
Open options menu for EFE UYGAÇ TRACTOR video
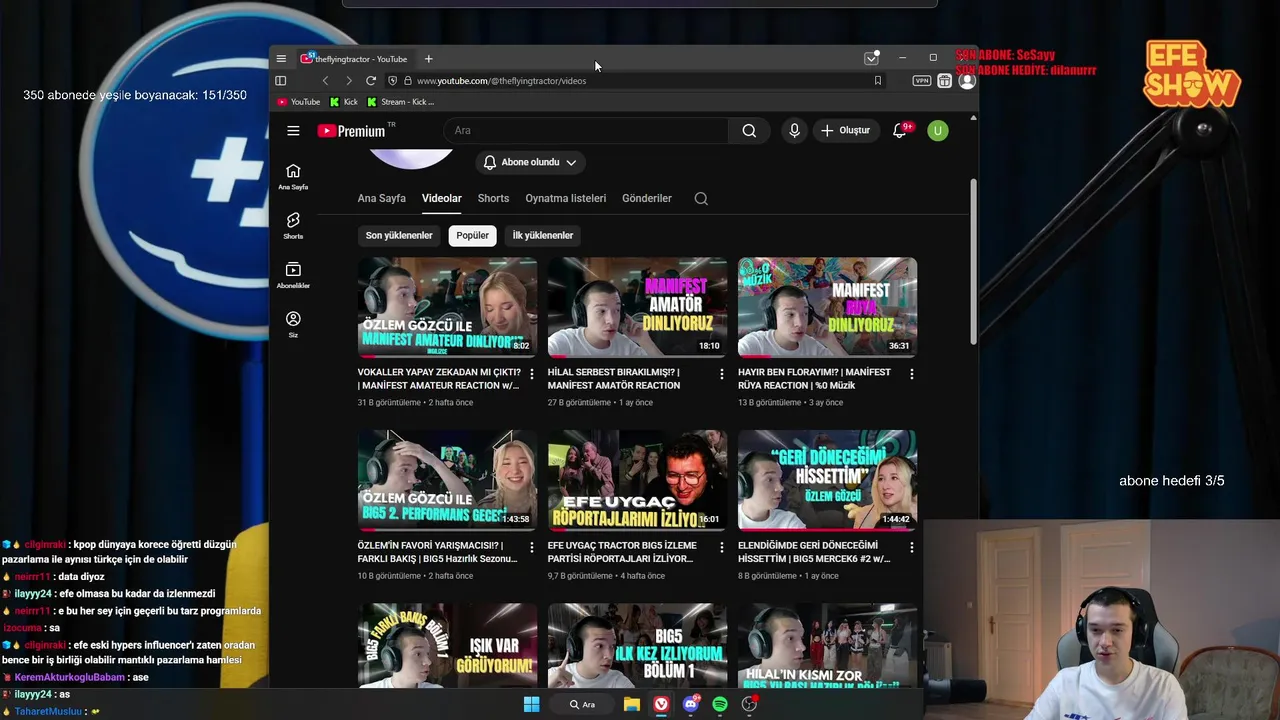tap(722, 548)
